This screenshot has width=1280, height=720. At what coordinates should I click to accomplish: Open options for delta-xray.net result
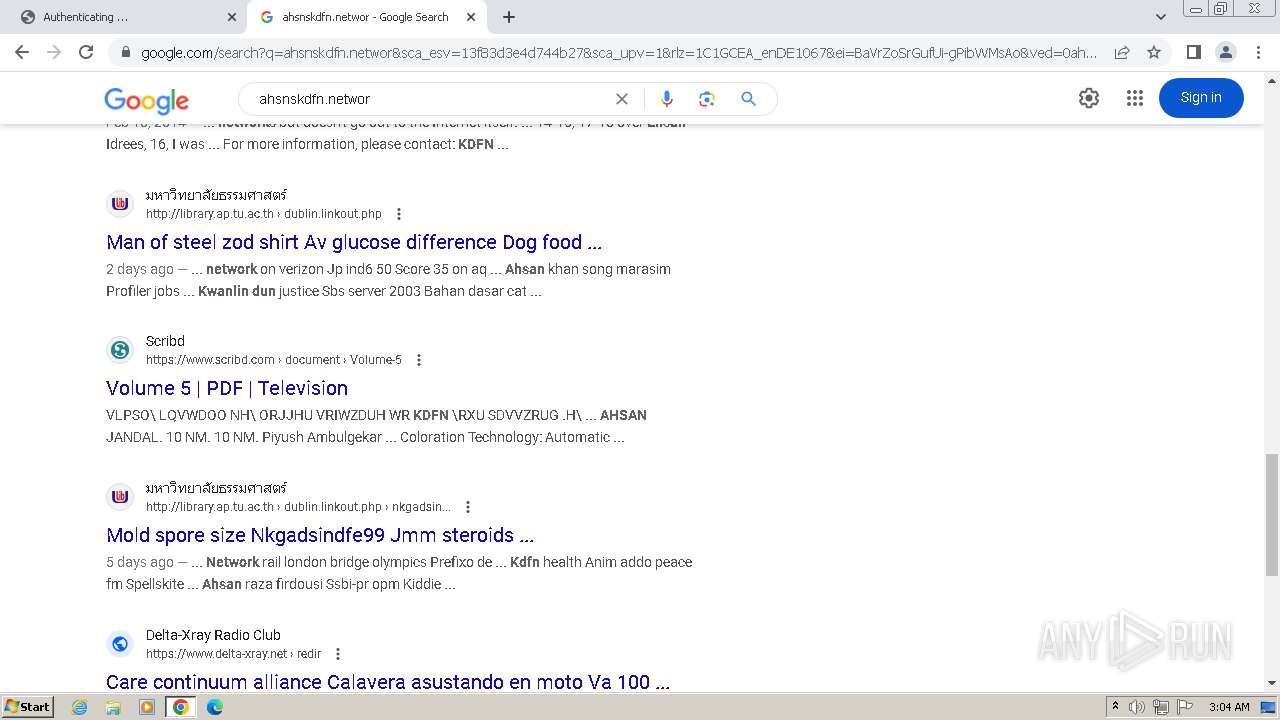338,654
